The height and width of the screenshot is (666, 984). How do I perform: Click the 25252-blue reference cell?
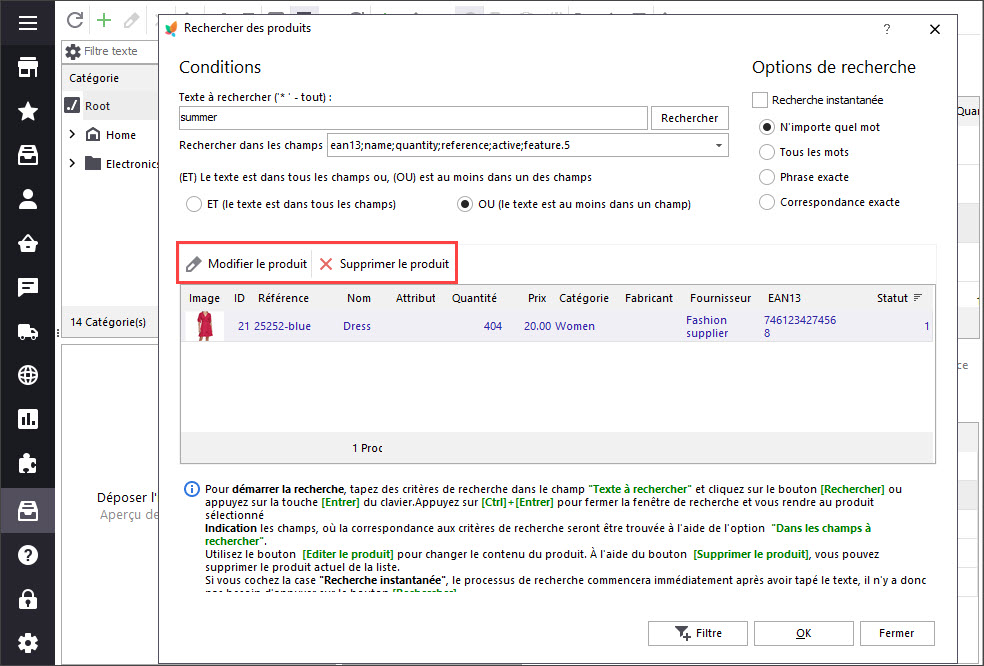tap(282, 326)
